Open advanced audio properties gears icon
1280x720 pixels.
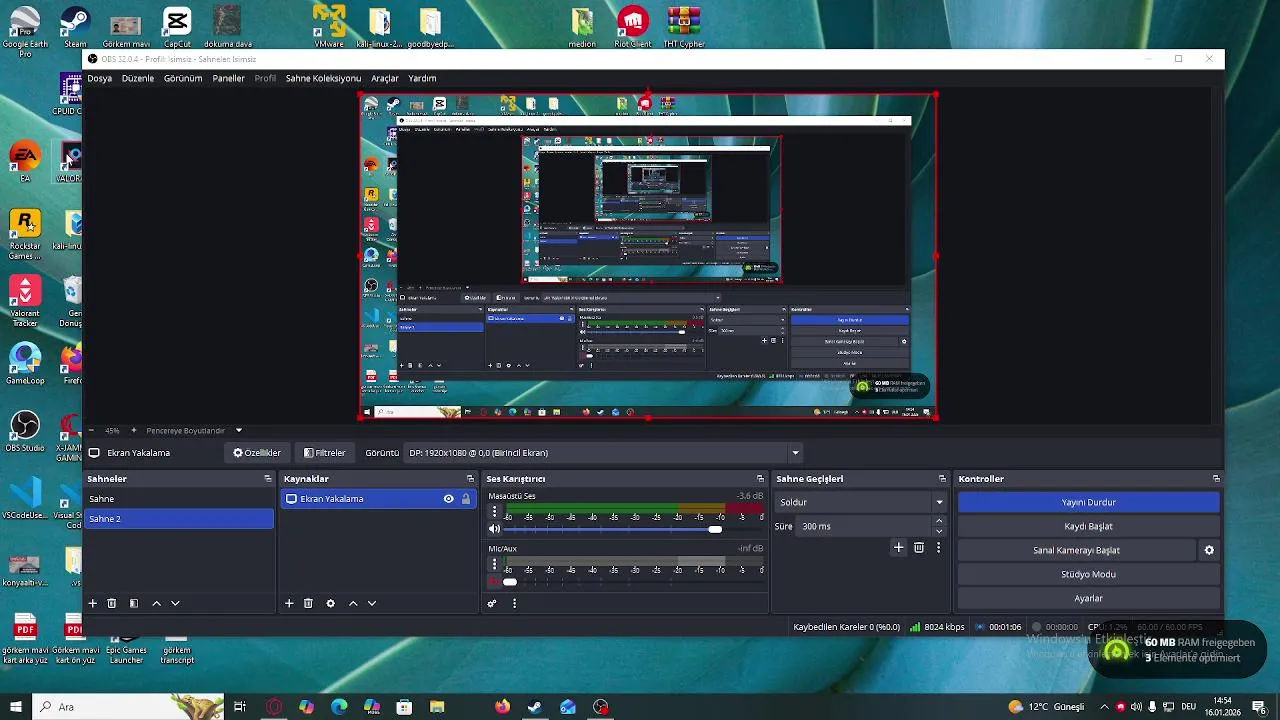pos(492,603)
